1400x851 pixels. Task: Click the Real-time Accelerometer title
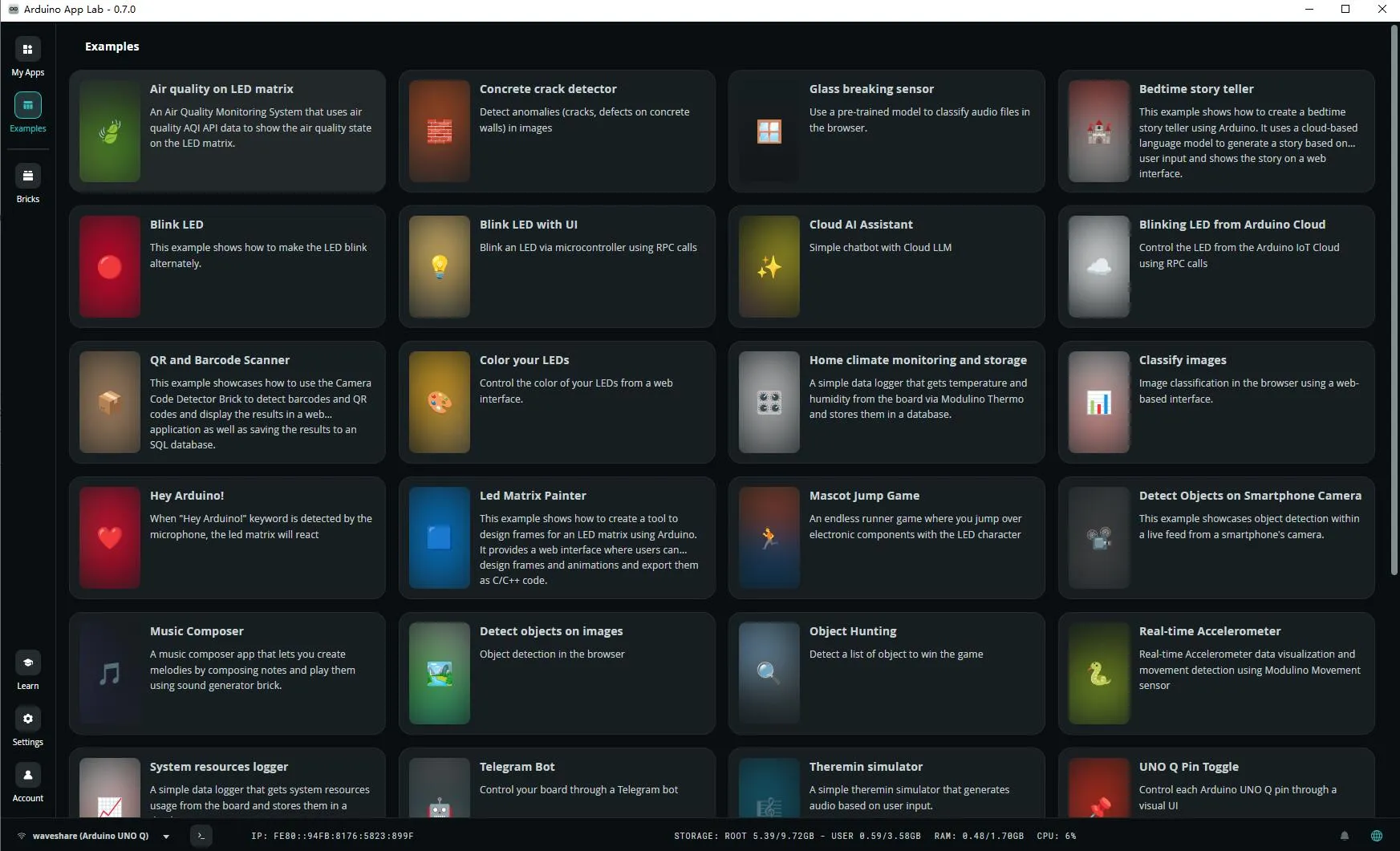point(1210,631)
